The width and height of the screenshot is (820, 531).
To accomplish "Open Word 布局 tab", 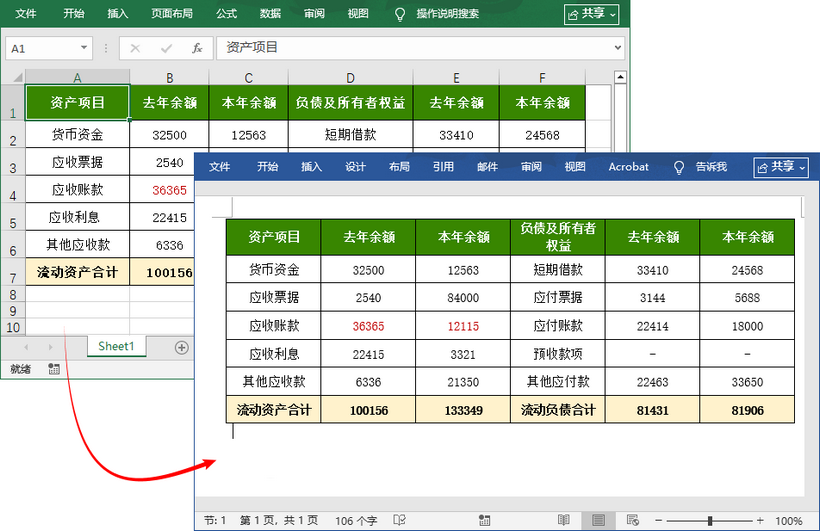I will coord(399,167).
